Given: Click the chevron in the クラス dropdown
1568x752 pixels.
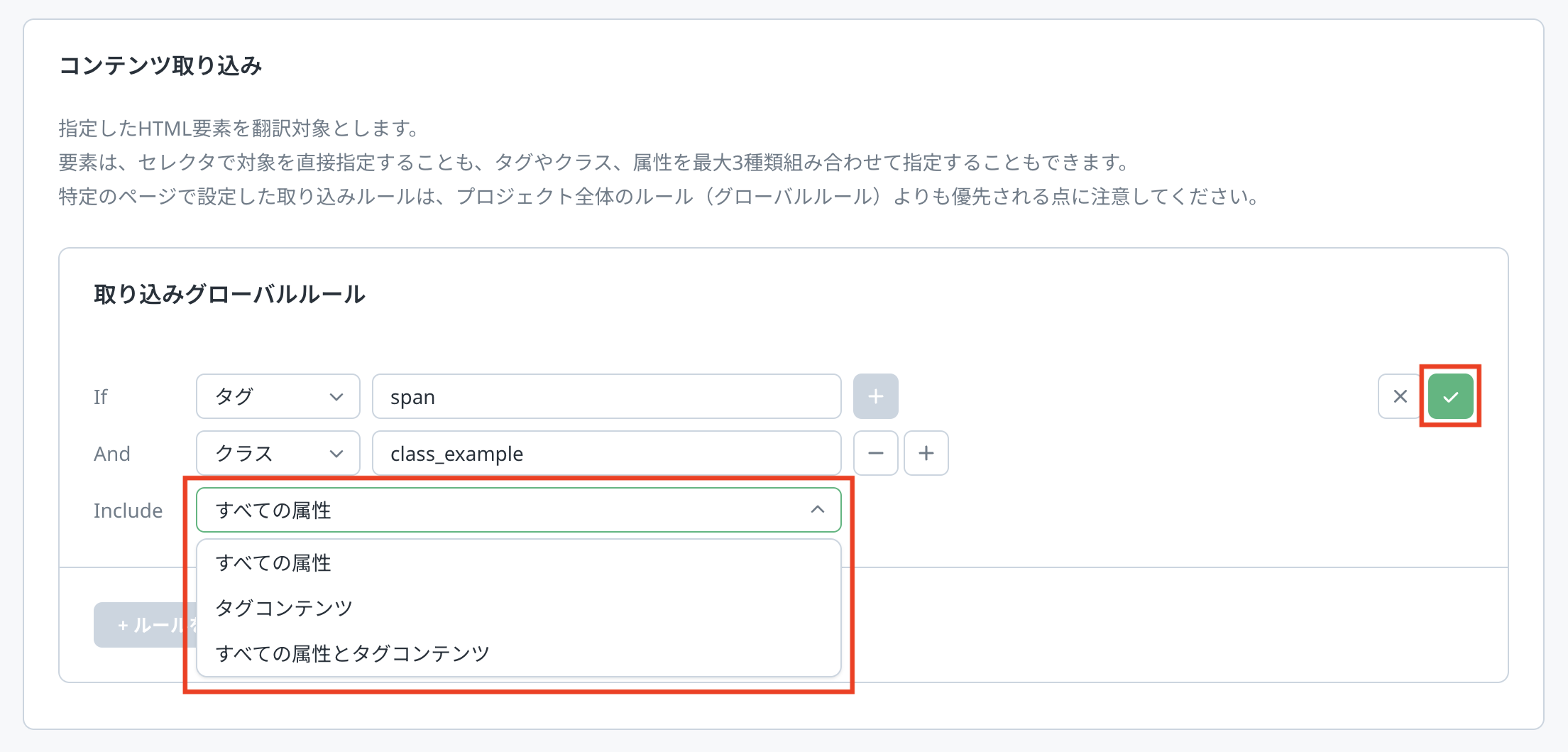Looking at the screenshot, I should coord(336,453).
